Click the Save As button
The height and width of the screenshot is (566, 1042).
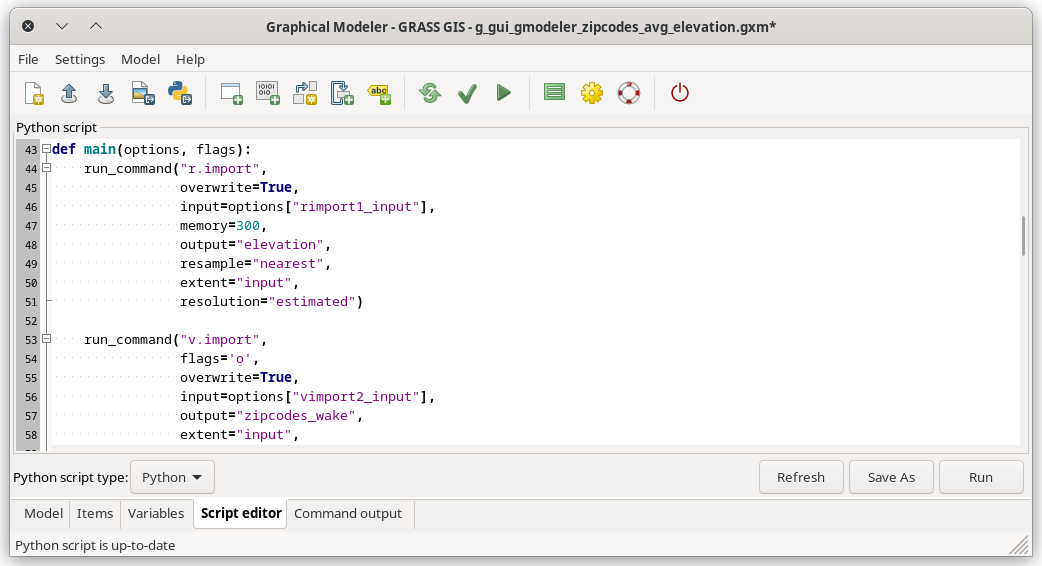tap(890, 477)
